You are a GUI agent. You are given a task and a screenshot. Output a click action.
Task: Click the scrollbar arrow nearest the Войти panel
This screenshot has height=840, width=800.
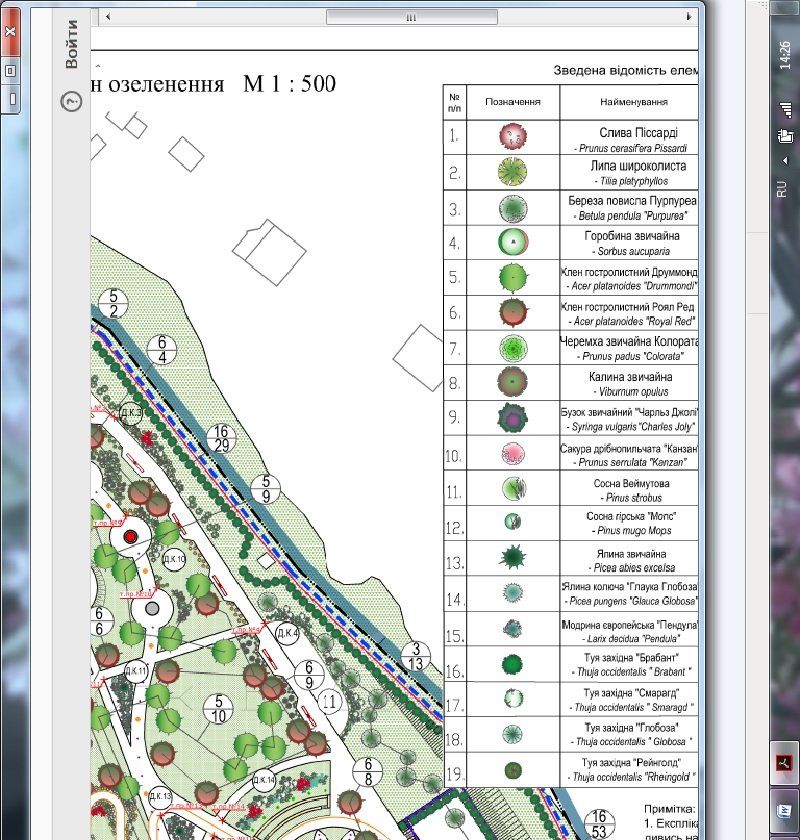tap(103, 17)
